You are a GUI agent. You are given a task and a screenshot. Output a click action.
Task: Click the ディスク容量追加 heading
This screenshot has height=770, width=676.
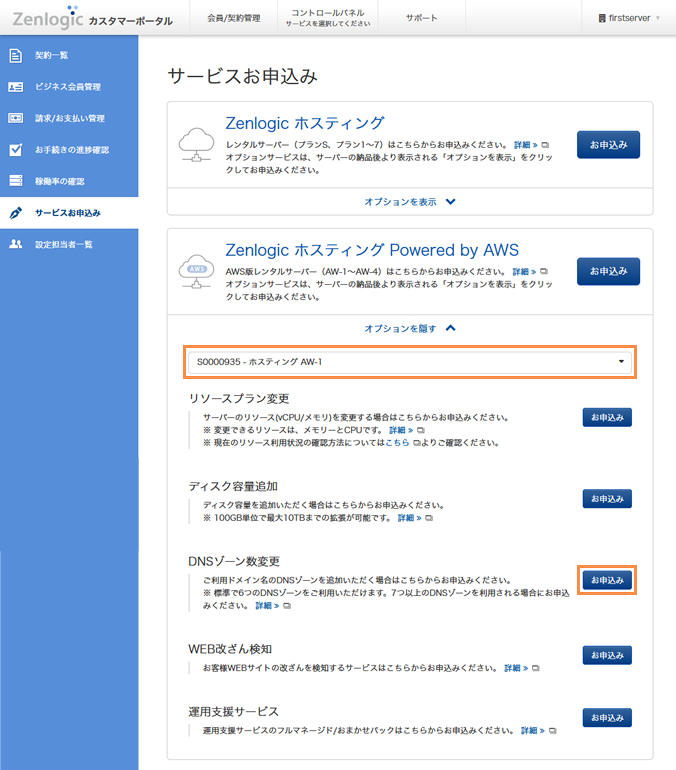[233, 487]
